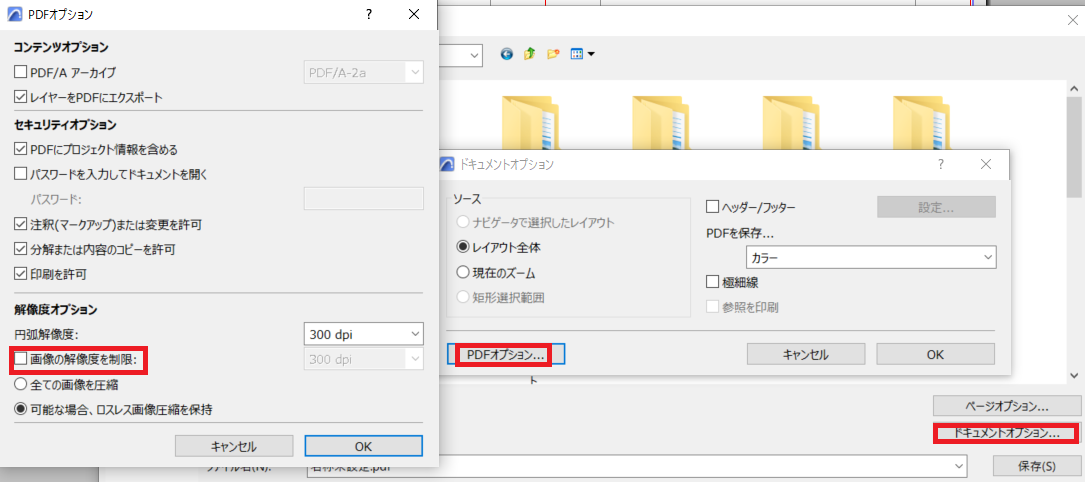Select レイアウト全体 radio button
The height and width of the screenshot is (482, 1085).
(463, 247)
